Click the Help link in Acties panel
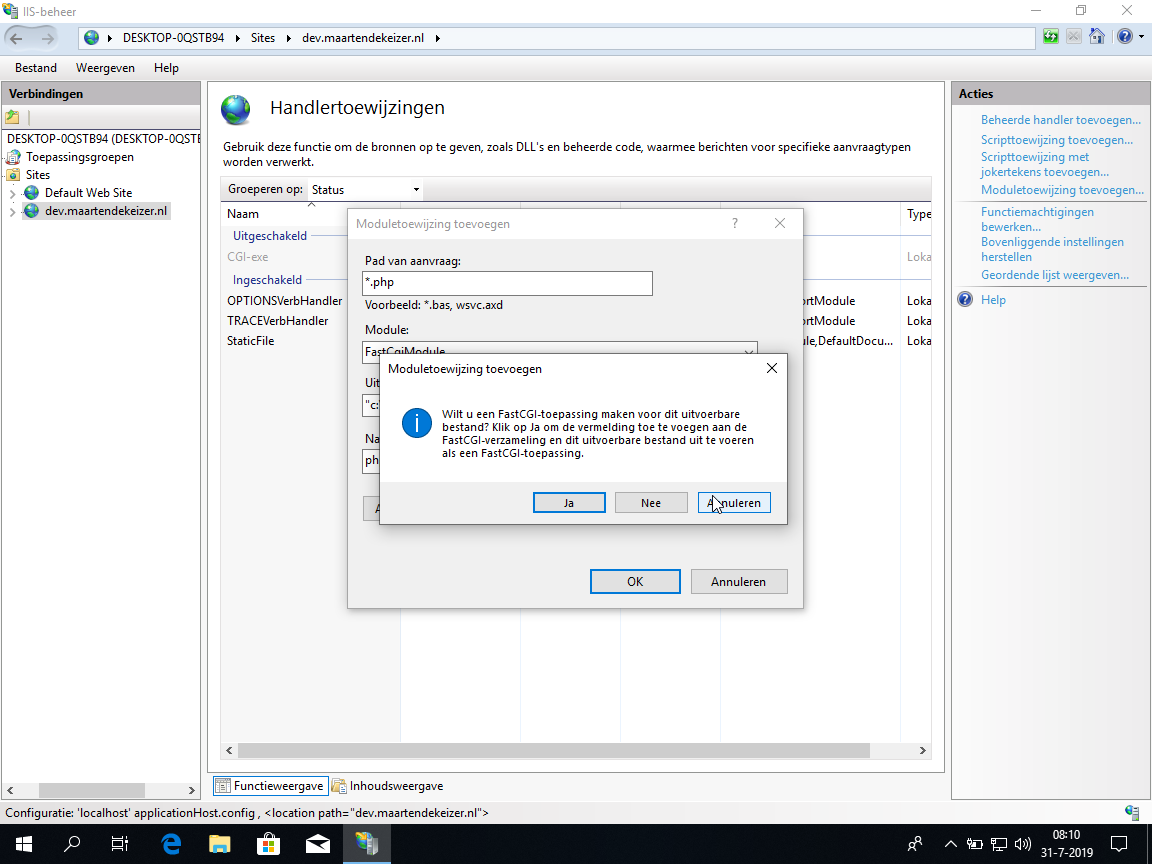The image size is (1152, 864). coord(993,300)
